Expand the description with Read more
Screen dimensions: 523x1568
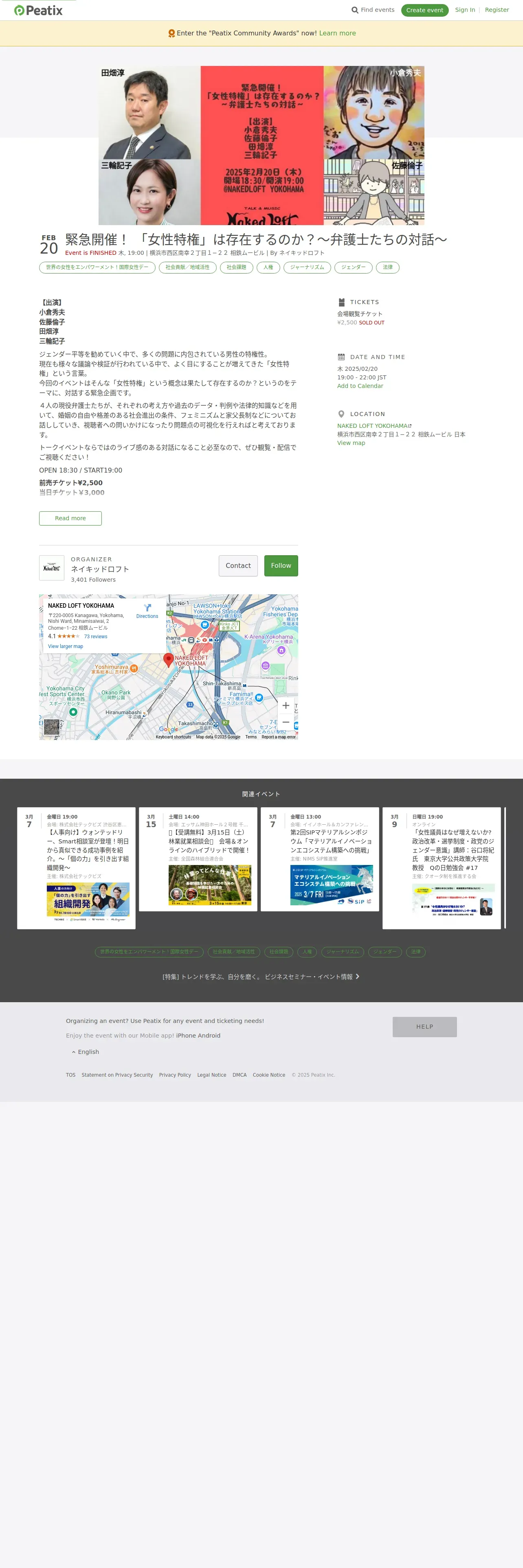(70, 519)
